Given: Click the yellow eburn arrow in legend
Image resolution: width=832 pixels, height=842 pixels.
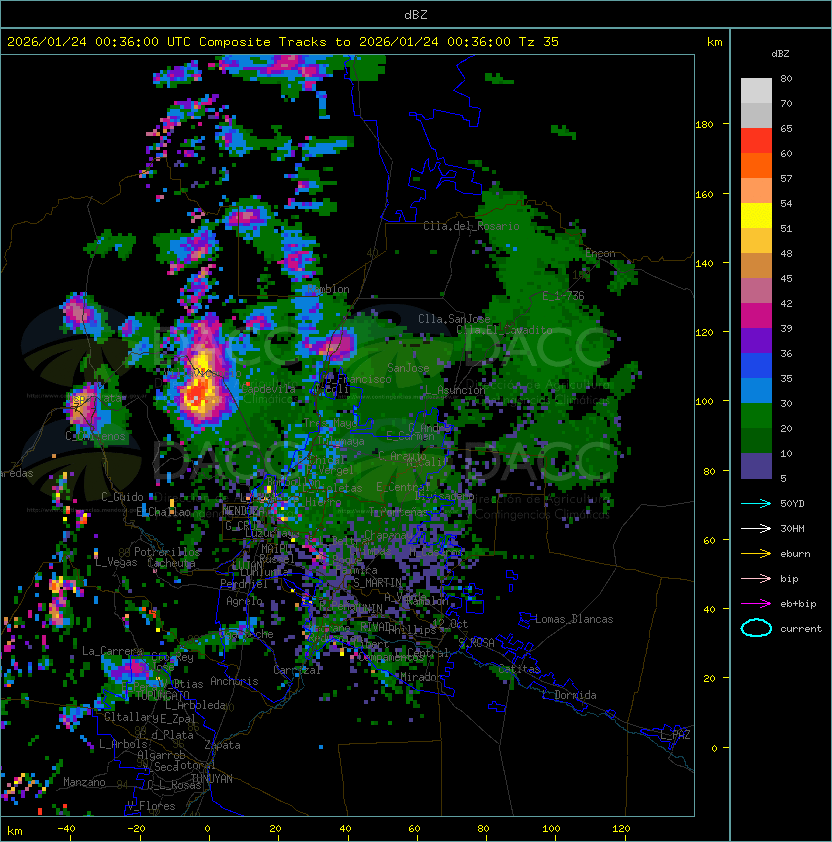Looking at the screenshot, I should (756, 554).
